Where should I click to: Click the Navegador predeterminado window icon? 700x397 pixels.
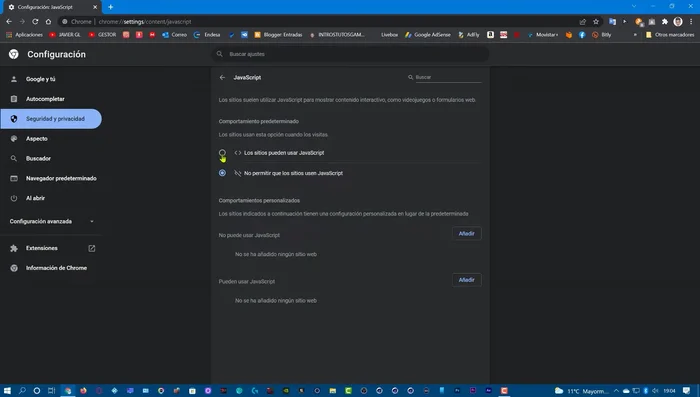click(x=14, y=178)
